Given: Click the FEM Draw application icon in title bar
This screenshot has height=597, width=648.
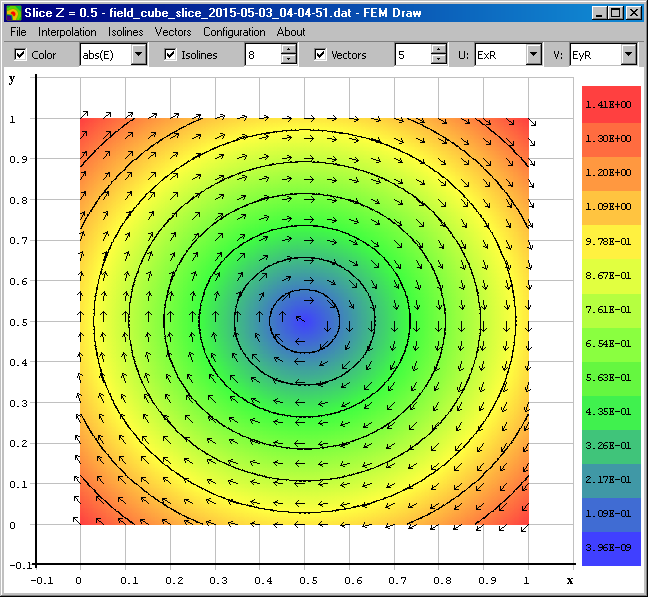Looking at the screenshot, I should click(x=14, y=13).
